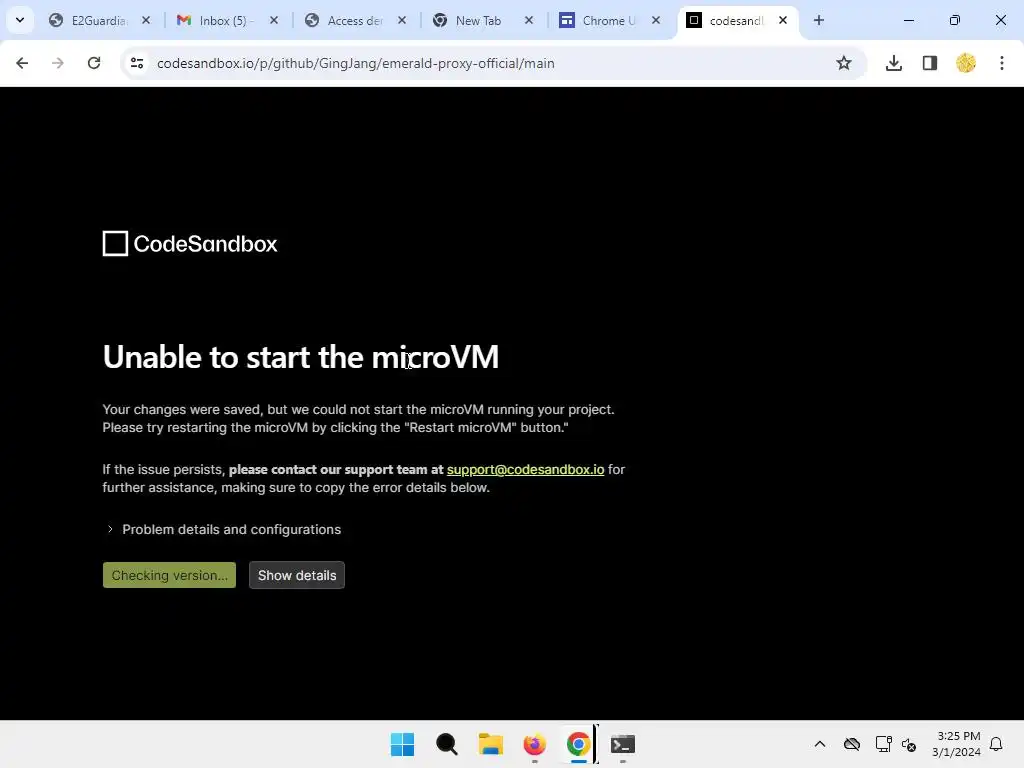Close the E2Guardian tab
The height and width of the screenshot is (768, 1024).
146,20
